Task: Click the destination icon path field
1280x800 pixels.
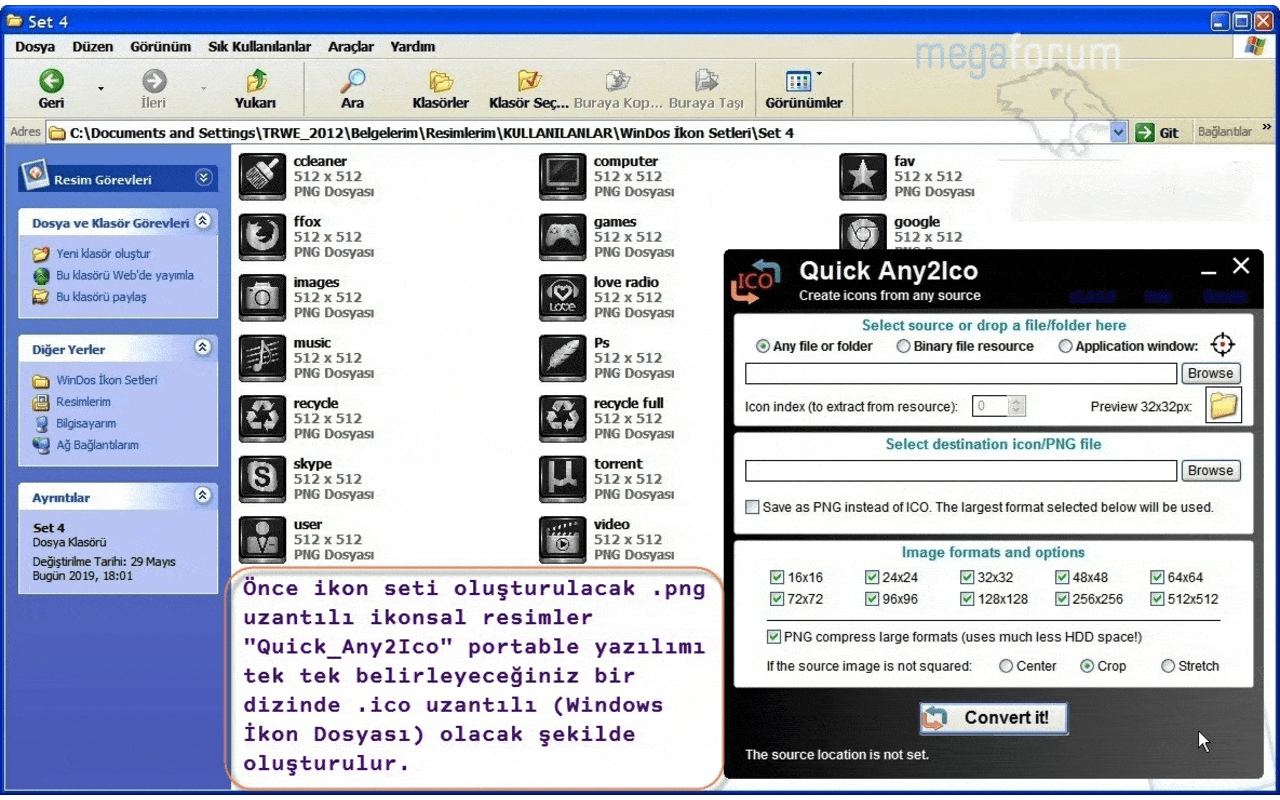Action: pyautogui.click(x=961, y=470)
